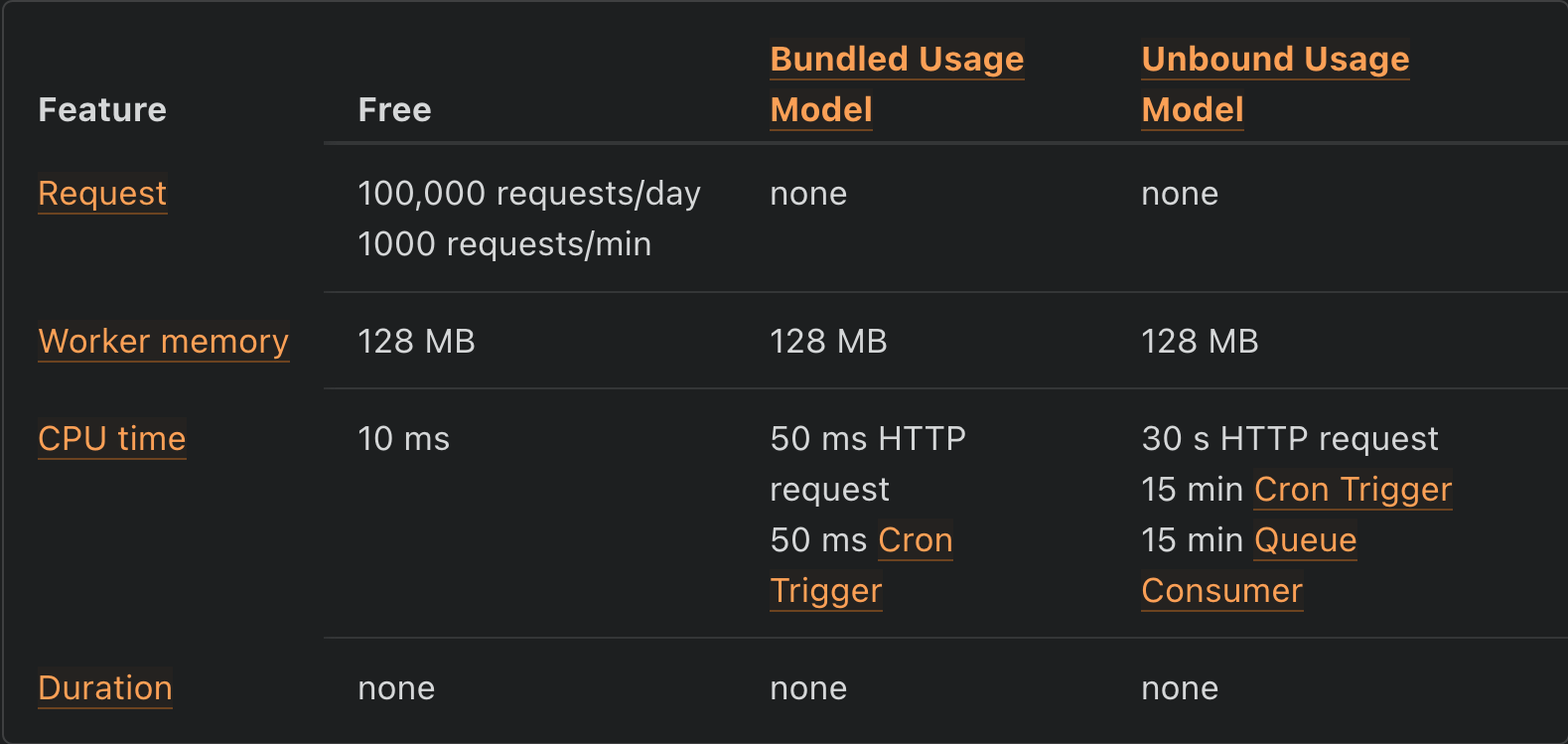The height and width of the screenshot is (744, 1568).
Task: Follow the Duration link
Action: [105, 687]
